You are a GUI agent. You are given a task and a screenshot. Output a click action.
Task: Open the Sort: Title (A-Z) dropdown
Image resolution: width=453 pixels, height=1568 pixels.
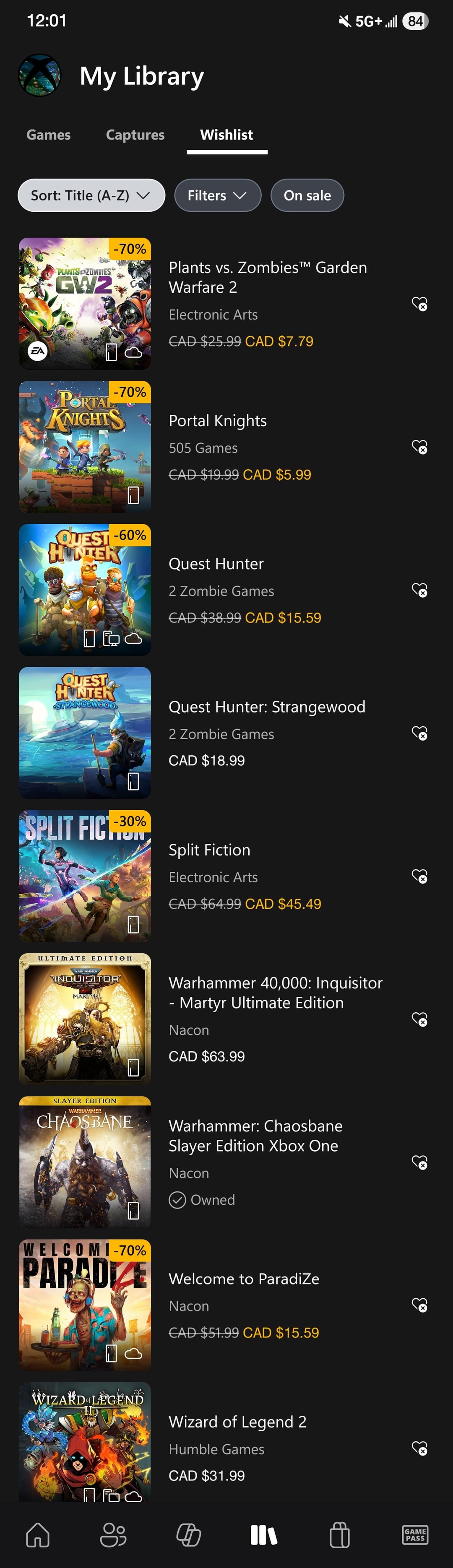[91, 195]
